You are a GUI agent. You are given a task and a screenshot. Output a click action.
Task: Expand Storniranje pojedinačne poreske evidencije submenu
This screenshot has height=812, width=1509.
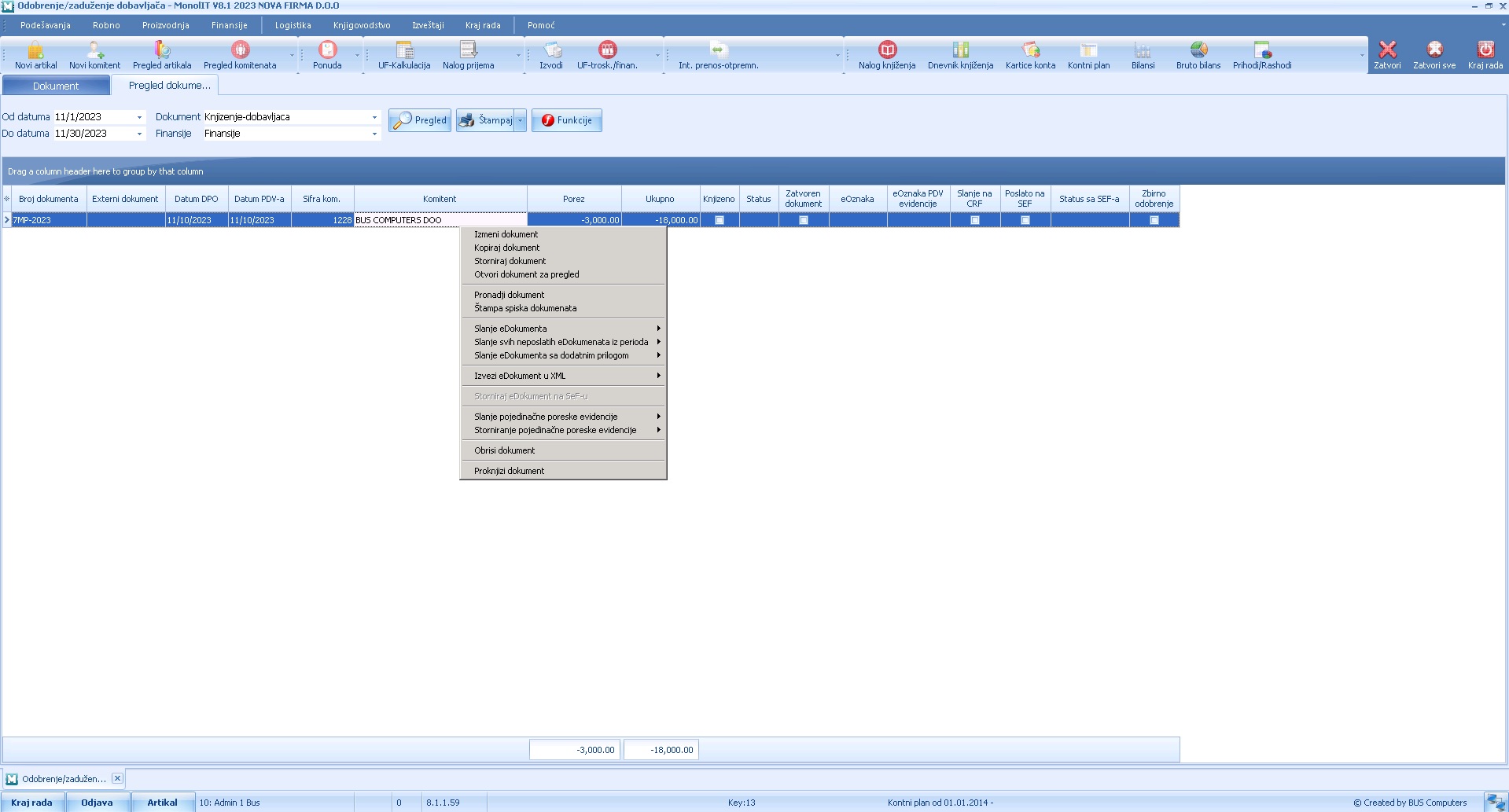point(563,430)
